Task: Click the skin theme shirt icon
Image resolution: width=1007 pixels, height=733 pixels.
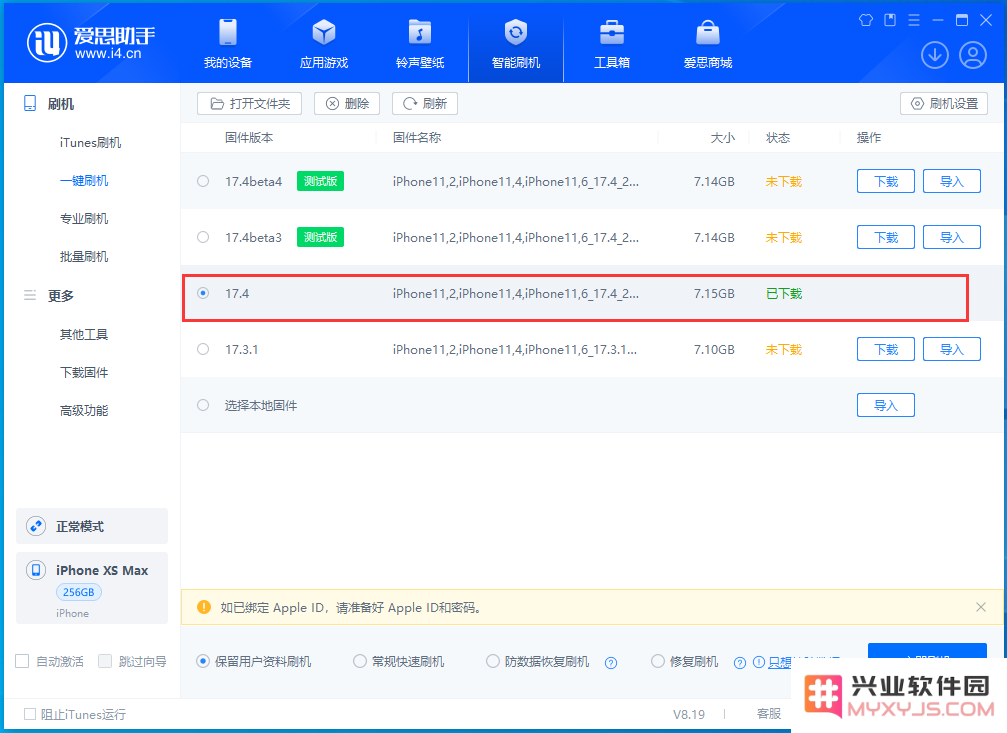Action: tap(866, 20)
